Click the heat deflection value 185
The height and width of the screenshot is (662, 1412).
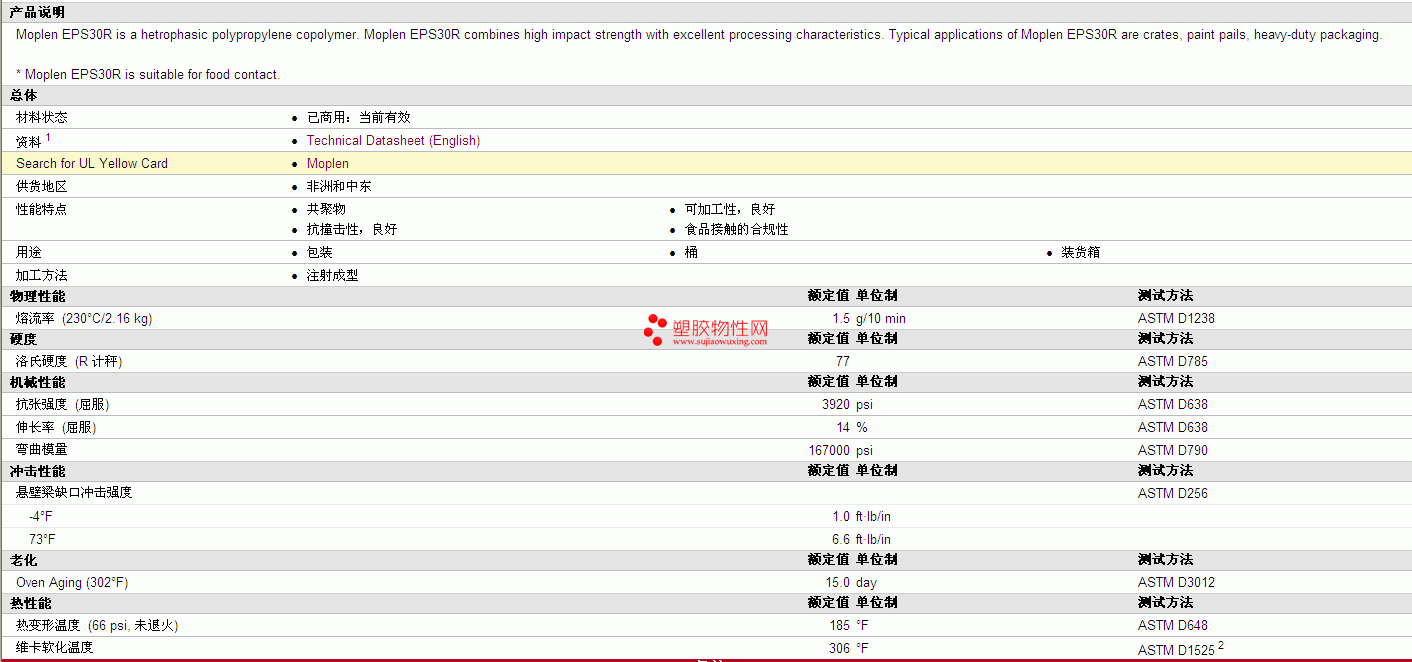839,626
